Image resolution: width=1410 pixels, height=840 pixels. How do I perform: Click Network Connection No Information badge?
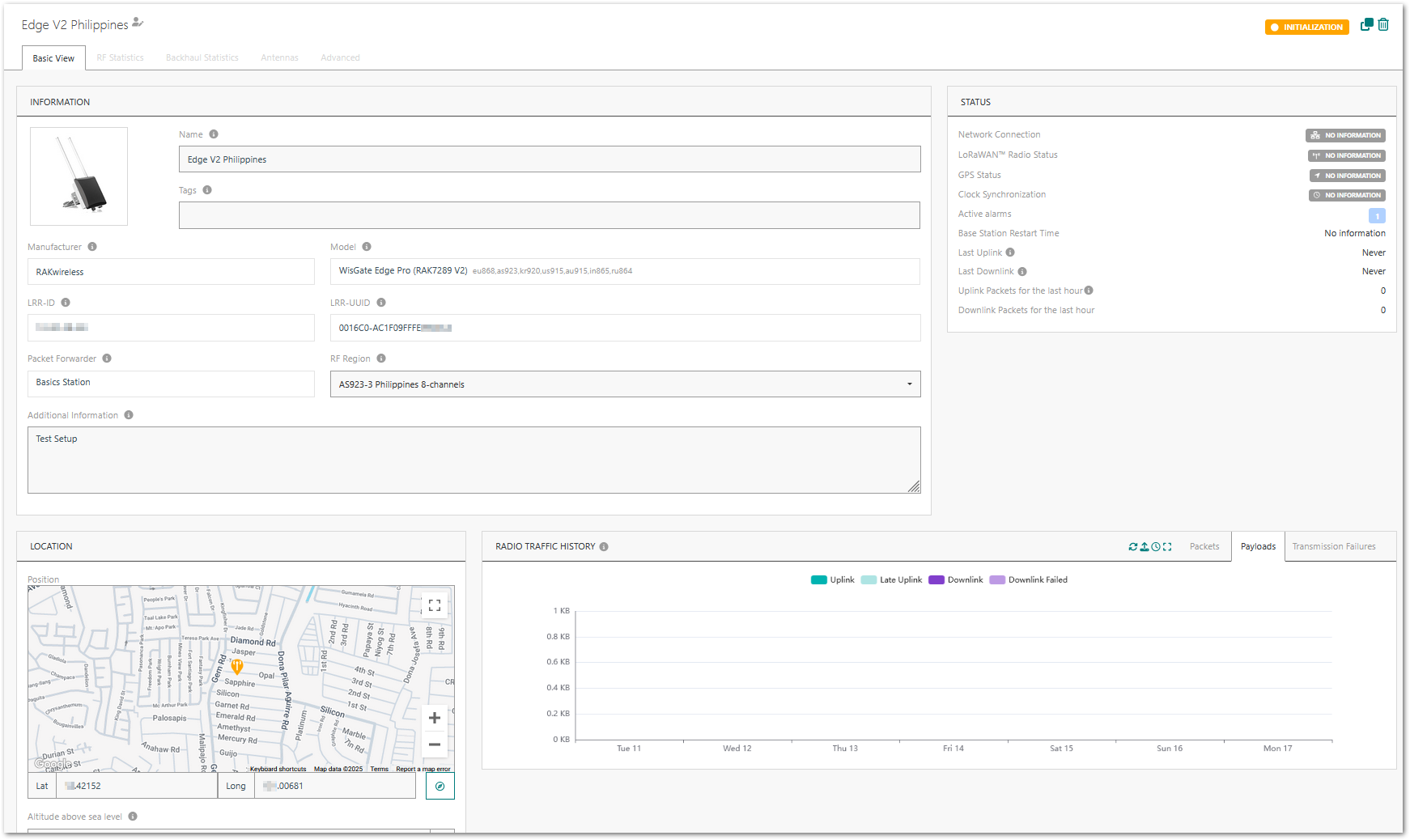1345,136
